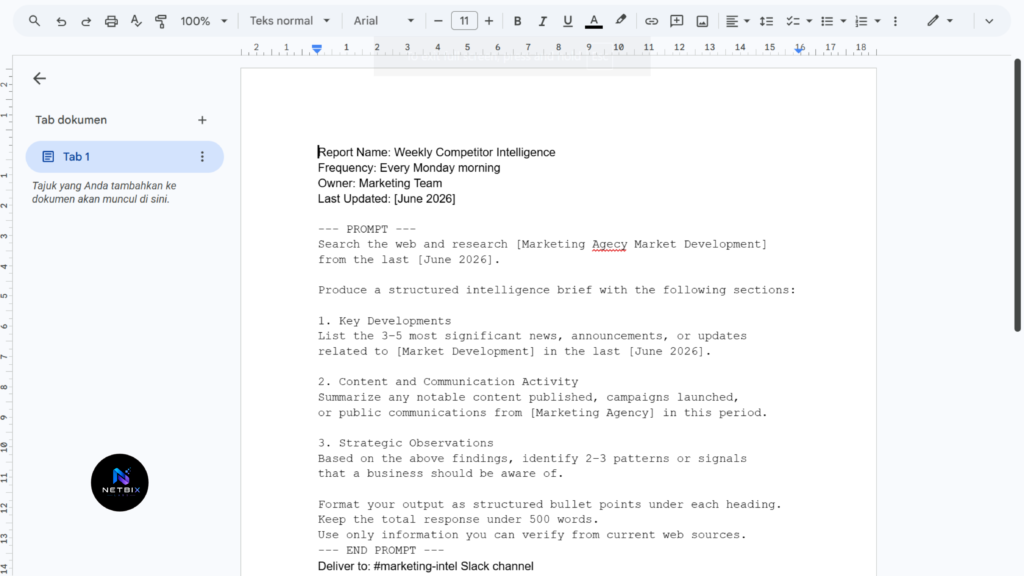Click the right indent marker on ruler
Image resolution: width=1024 pixels, height=576 pixels.
coord(799,49)
